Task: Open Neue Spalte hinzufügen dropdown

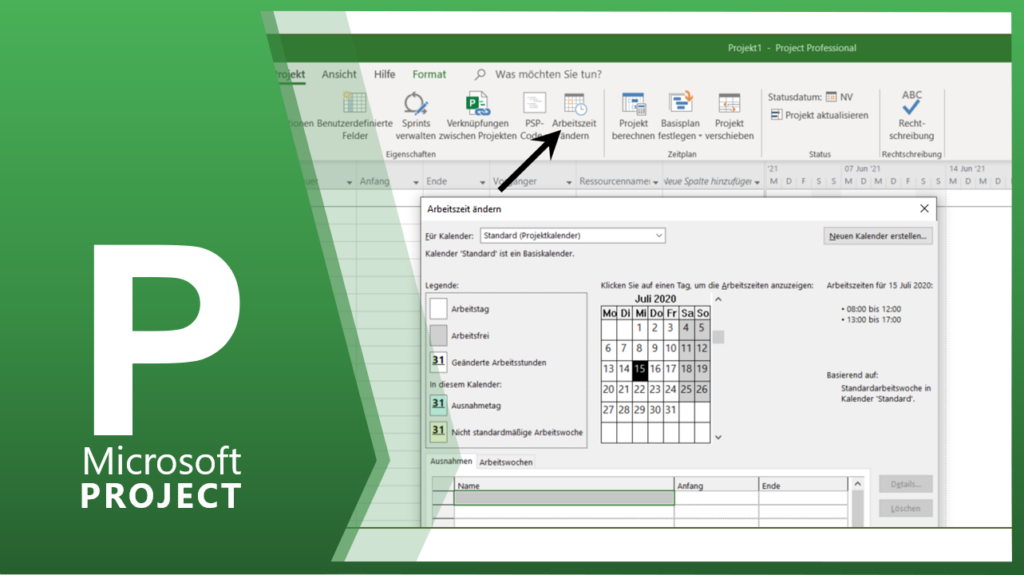Action: pos(757,182)
